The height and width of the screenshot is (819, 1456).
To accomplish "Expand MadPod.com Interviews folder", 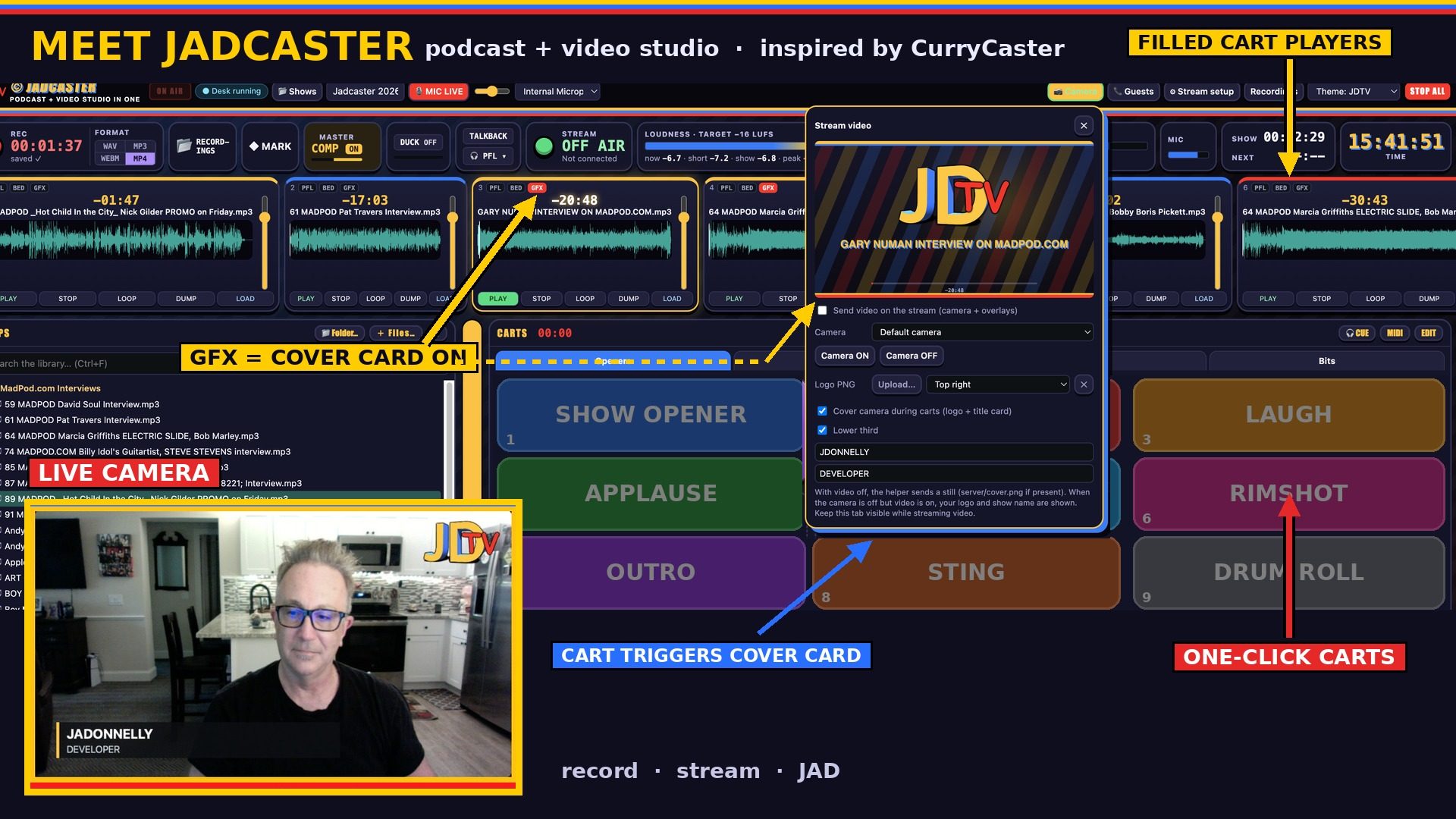I will click(x=50, y=388).
